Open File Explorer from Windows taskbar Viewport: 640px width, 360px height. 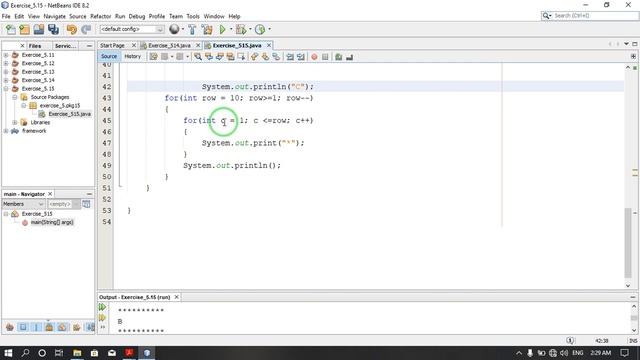tap(77, 353)
